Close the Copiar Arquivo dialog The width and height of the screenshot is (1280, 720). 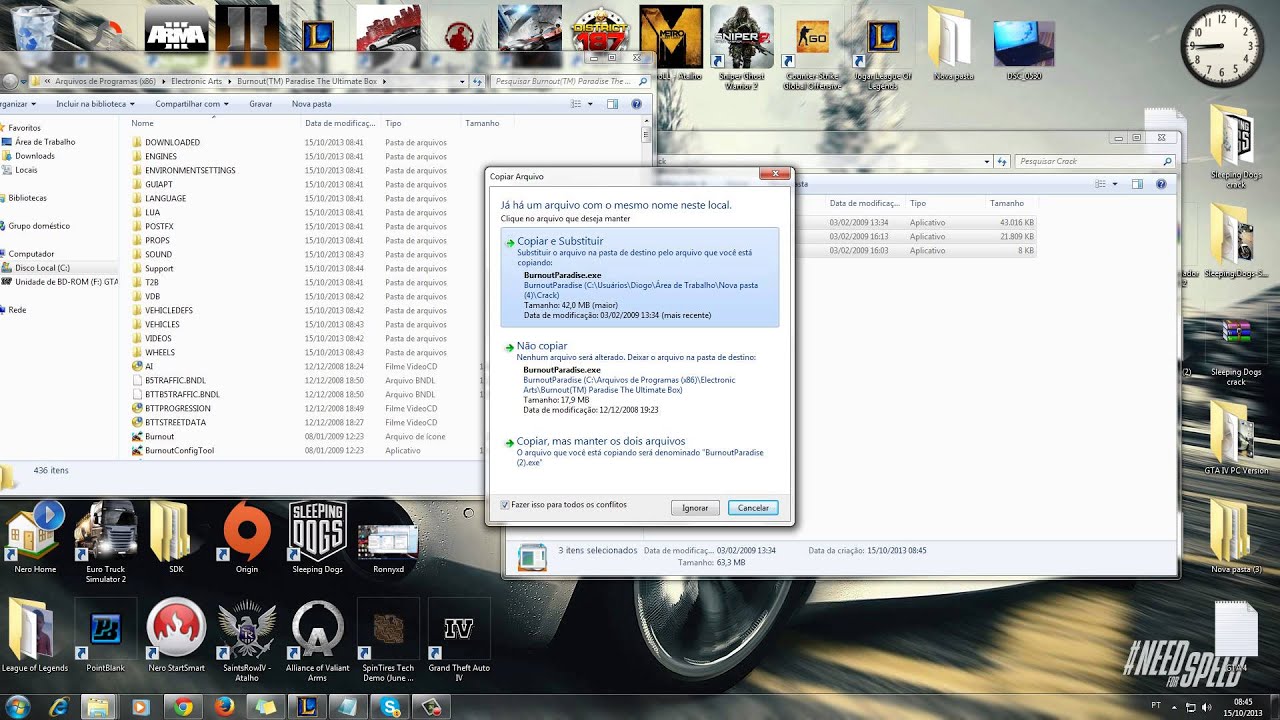[x=775, y=174]
